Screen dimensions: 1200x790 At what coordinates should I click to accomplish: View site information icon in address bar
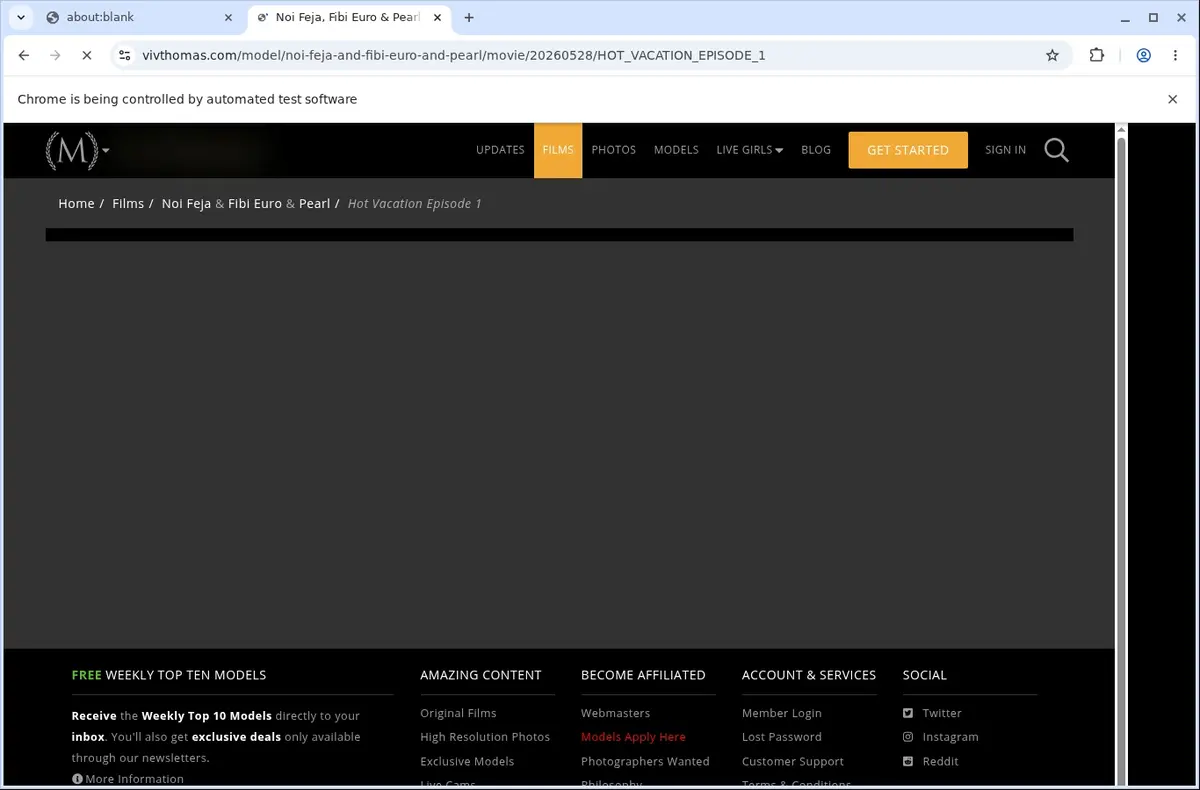point(124,55)
